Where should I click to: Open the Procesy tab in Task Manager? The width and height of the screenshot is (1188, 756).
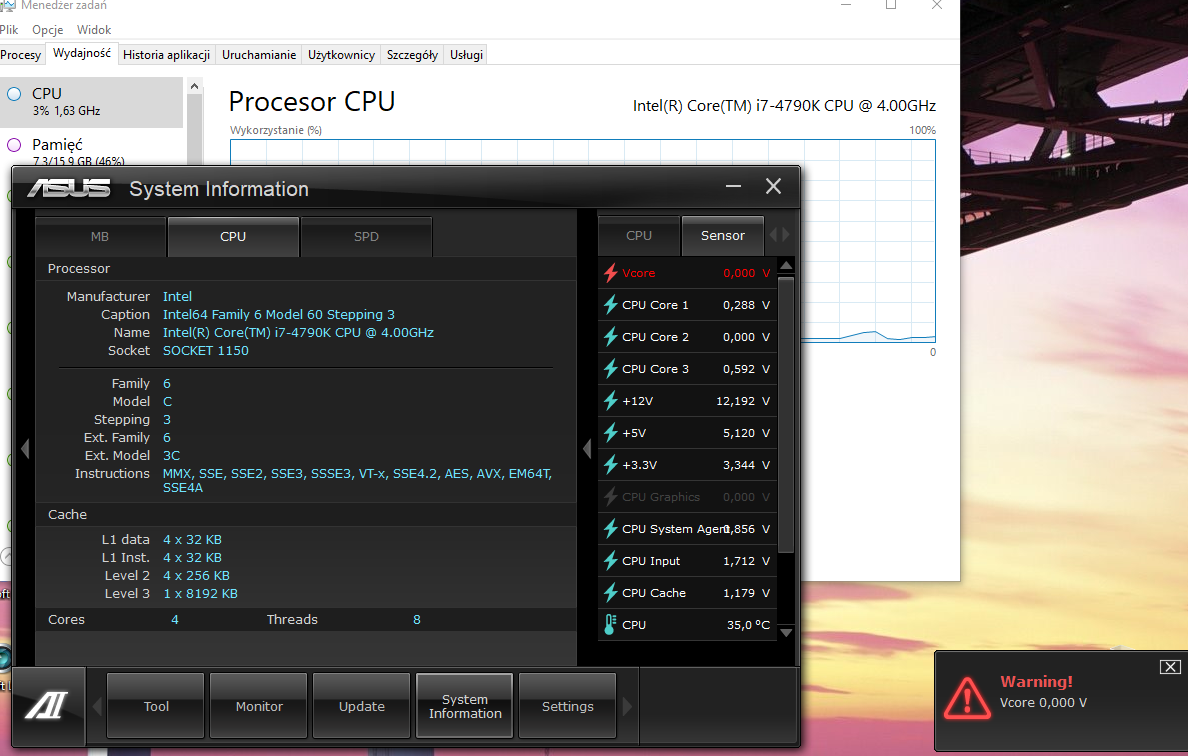click(20, 55)
